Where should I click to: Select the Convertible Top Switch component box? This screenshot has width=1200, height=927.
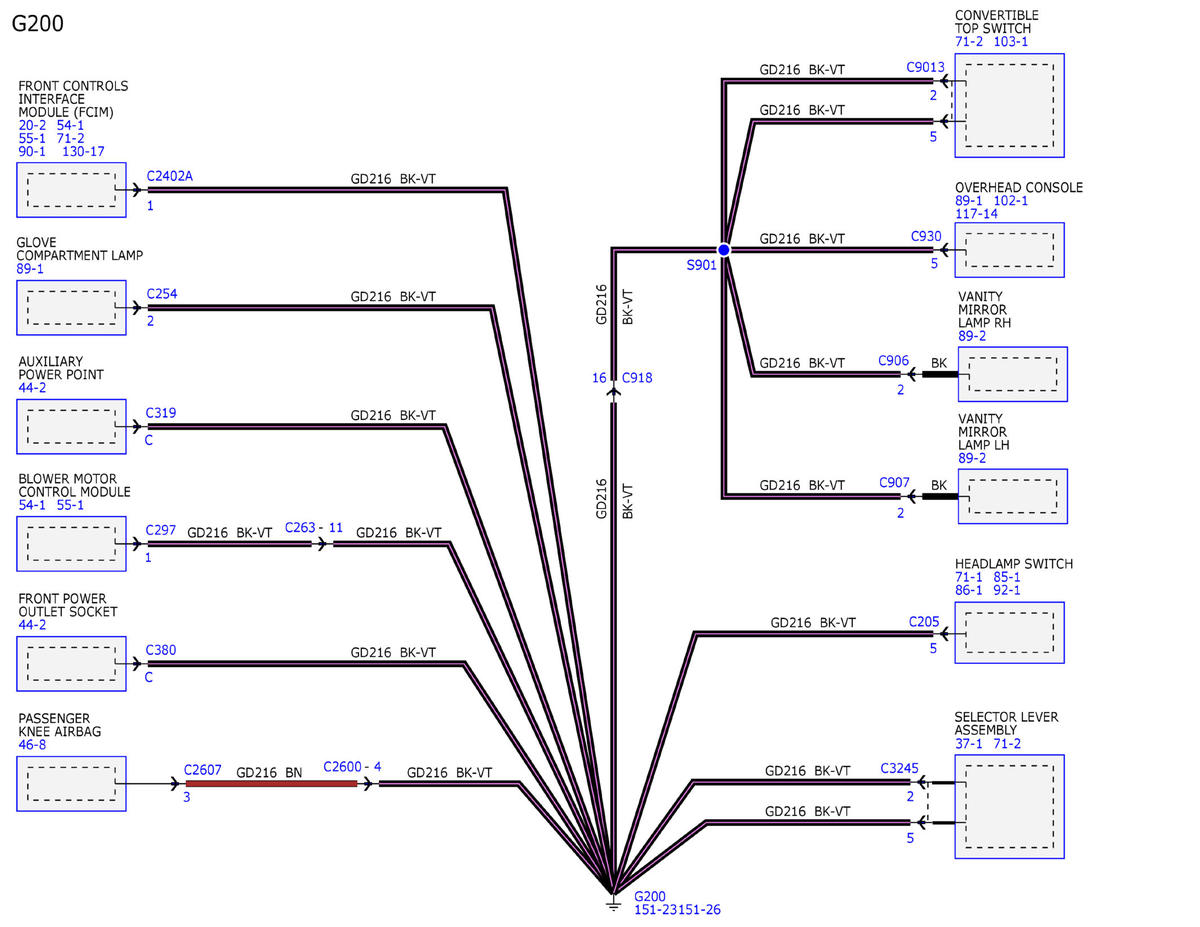point(1009,105)
